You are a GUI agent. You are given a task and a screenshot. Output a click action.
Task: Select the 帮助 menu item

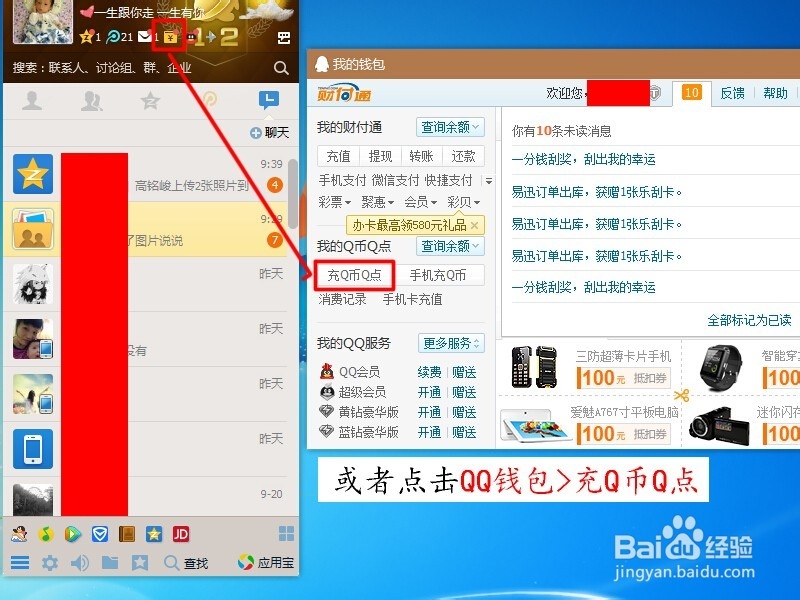(777, 91)
